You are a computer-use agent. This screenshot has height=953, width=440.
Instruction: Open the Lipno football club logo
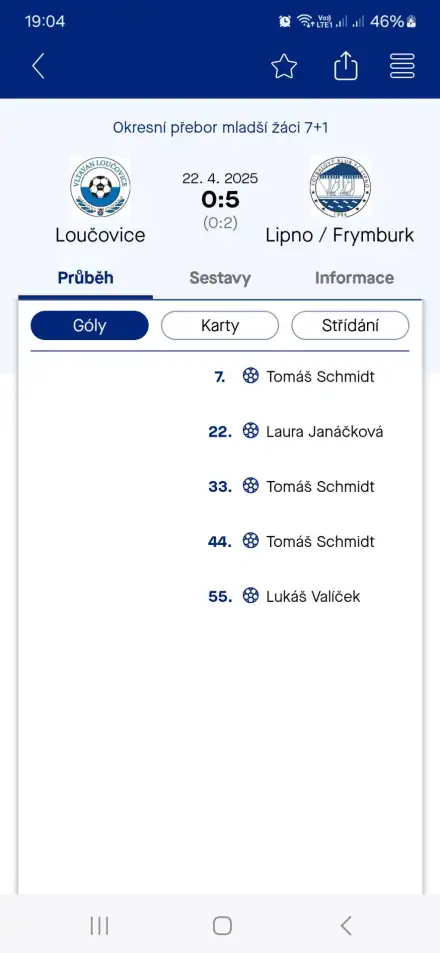coord(340,188)
